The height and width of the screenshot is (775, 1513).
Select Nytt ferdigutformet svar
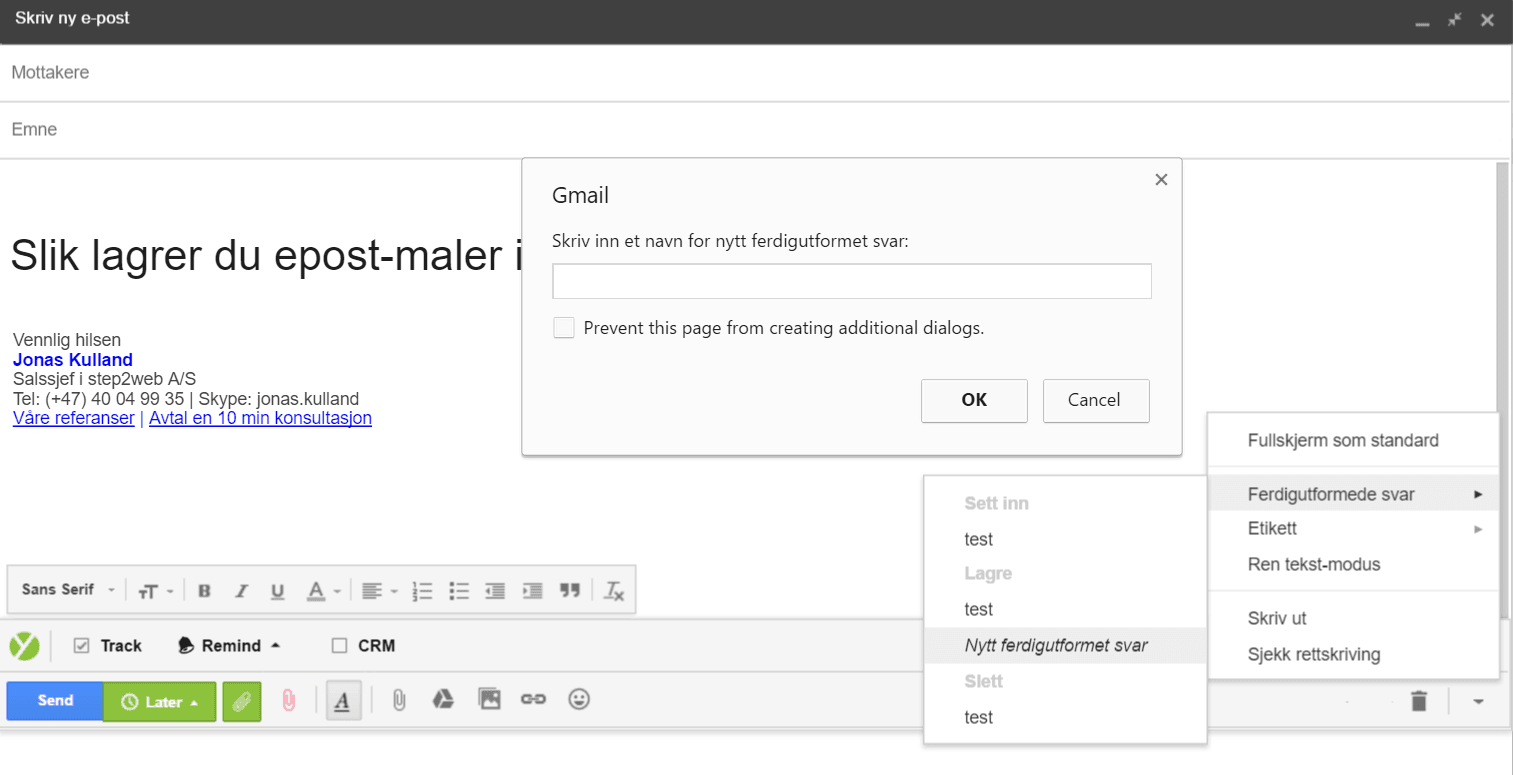point(1065,645)
